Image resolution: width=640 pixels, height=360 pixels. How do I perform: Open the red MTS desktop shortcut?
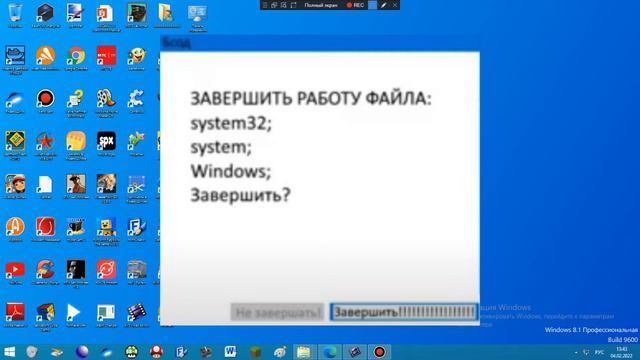coord(106,56)
